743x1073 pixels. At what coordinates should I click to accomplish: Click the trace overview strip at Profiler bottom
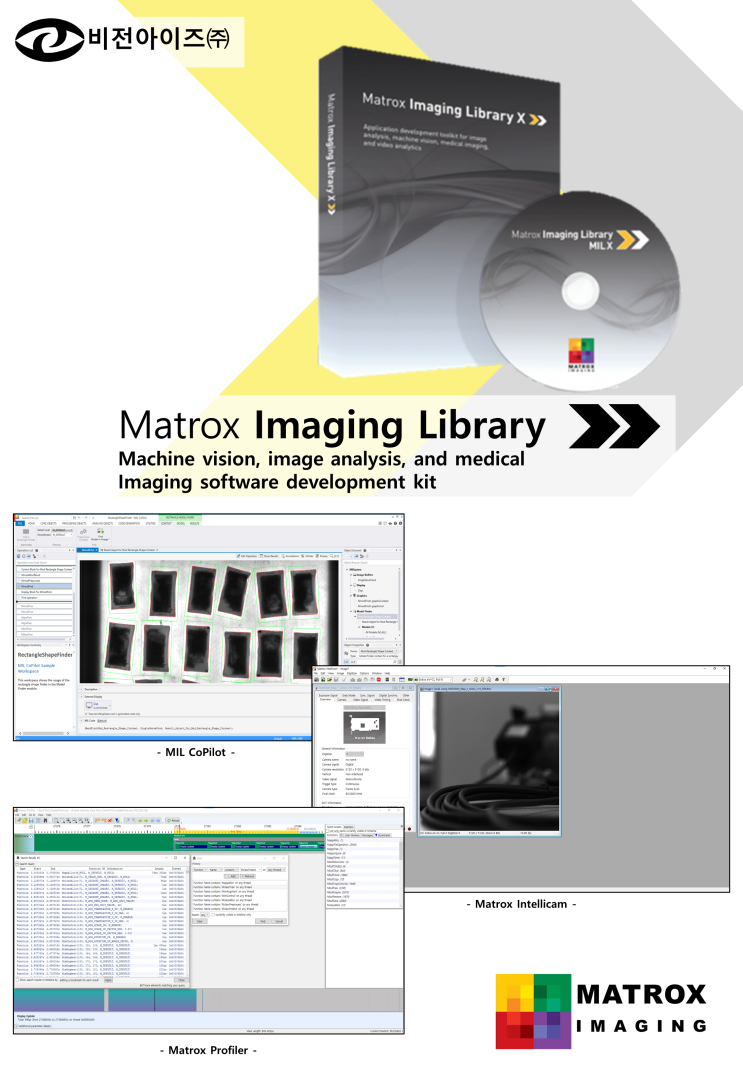(x=209, y=1000)
